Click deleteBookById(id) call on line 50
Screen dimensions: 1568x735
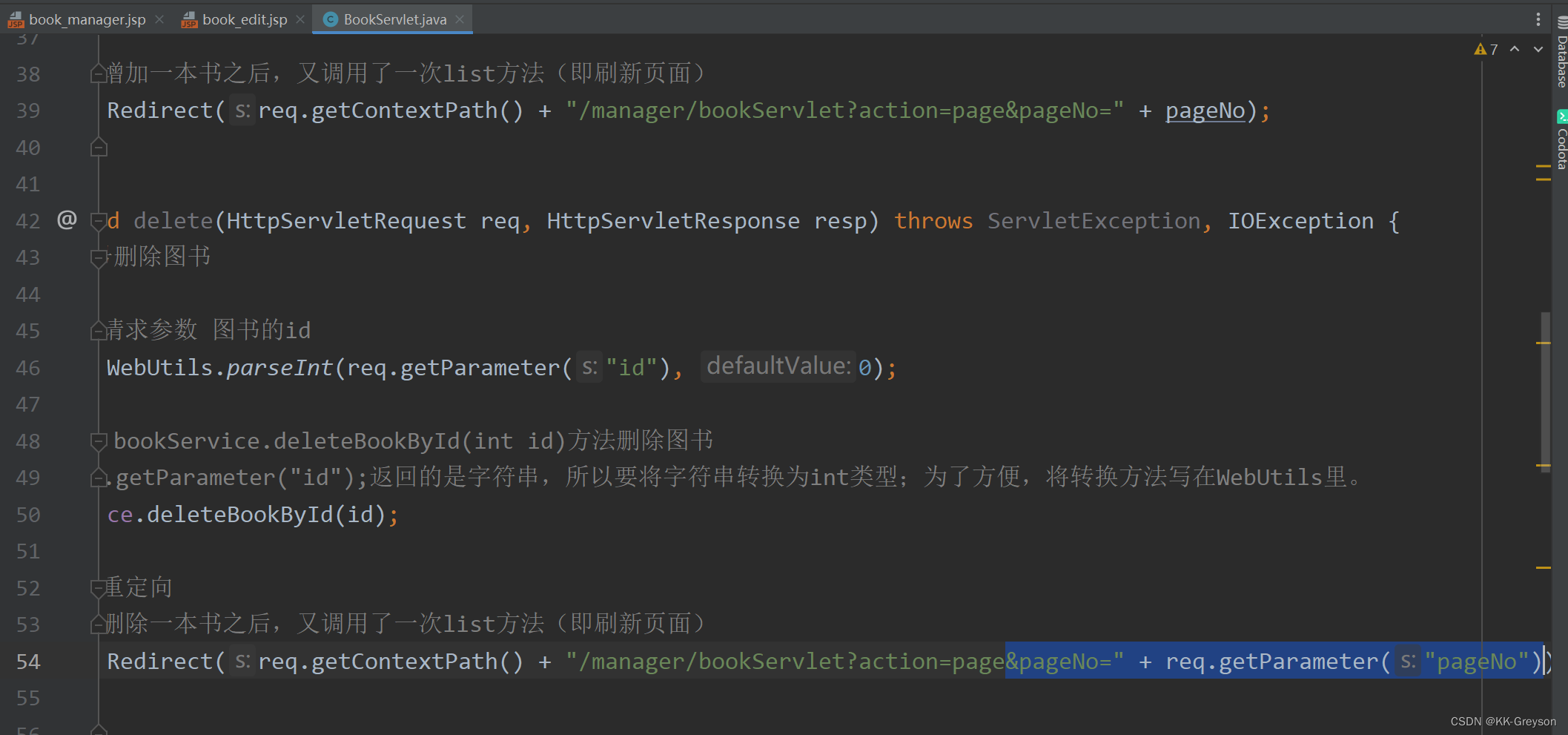coord(266,515)
